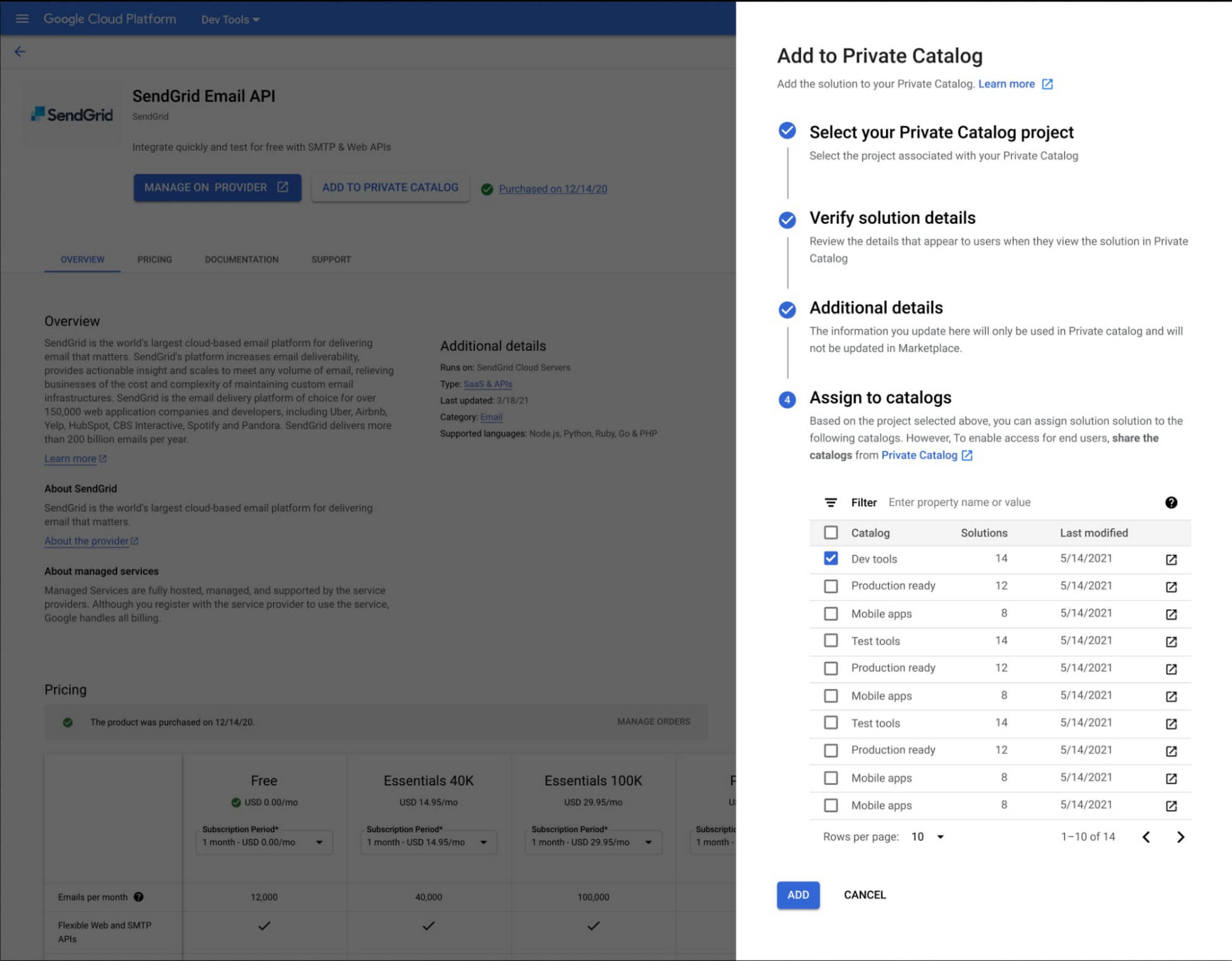The height and width of the screenshot is (961, 1232).
Task: Click green check in product purchased banner
Action: 68,722
